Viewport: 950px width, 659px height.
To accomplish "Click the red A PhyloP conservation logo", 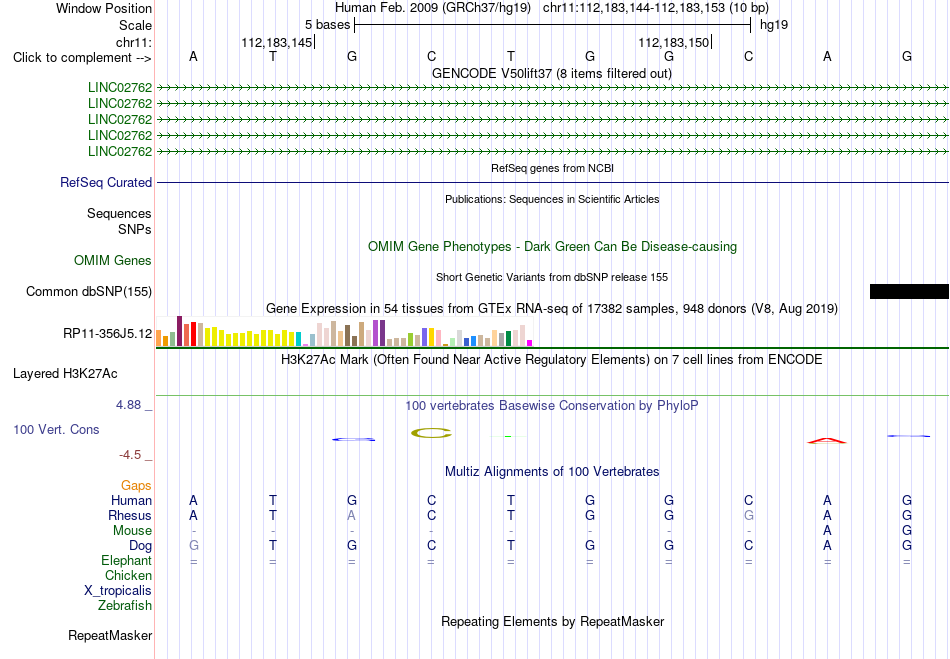I will click(827, 441).
